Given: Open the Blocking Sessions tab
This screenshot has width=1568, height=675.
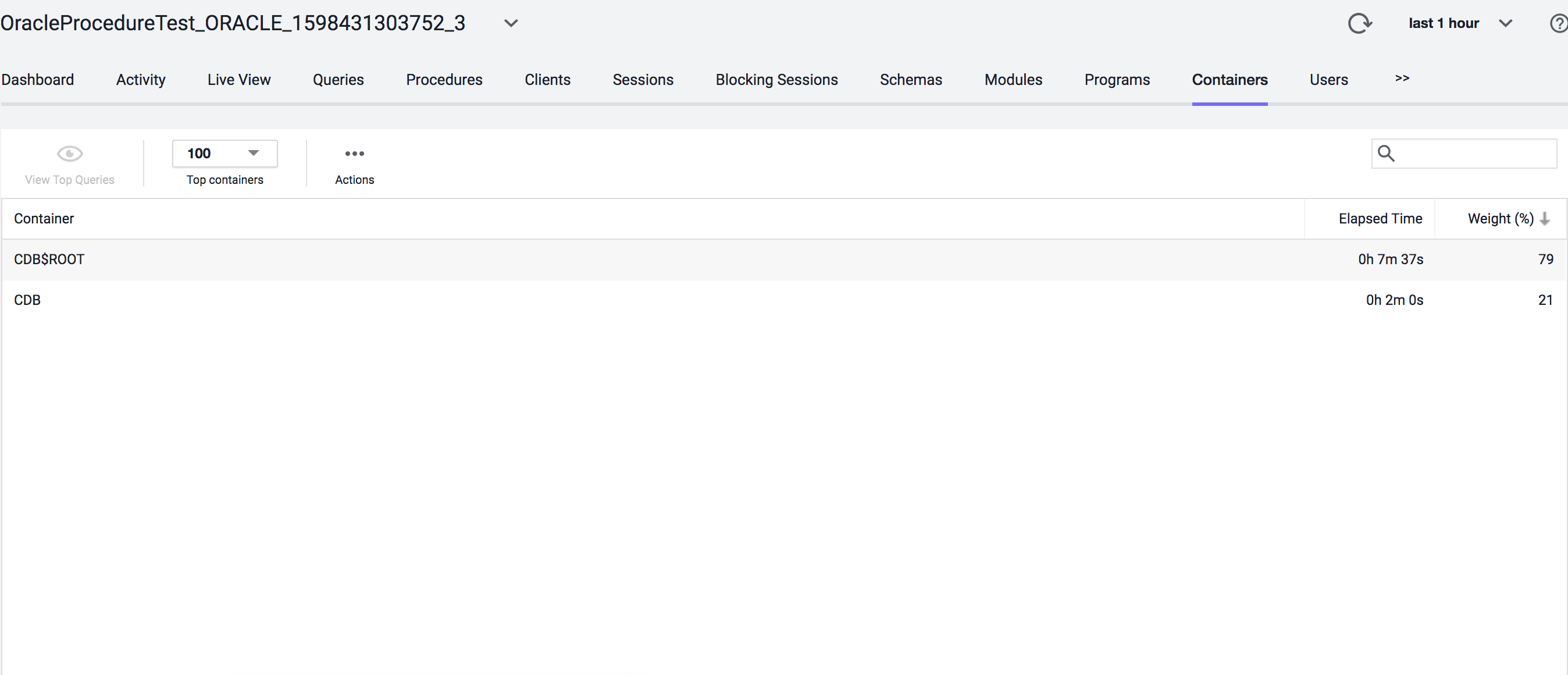Looking at the screenshot, I should point(776,80).
